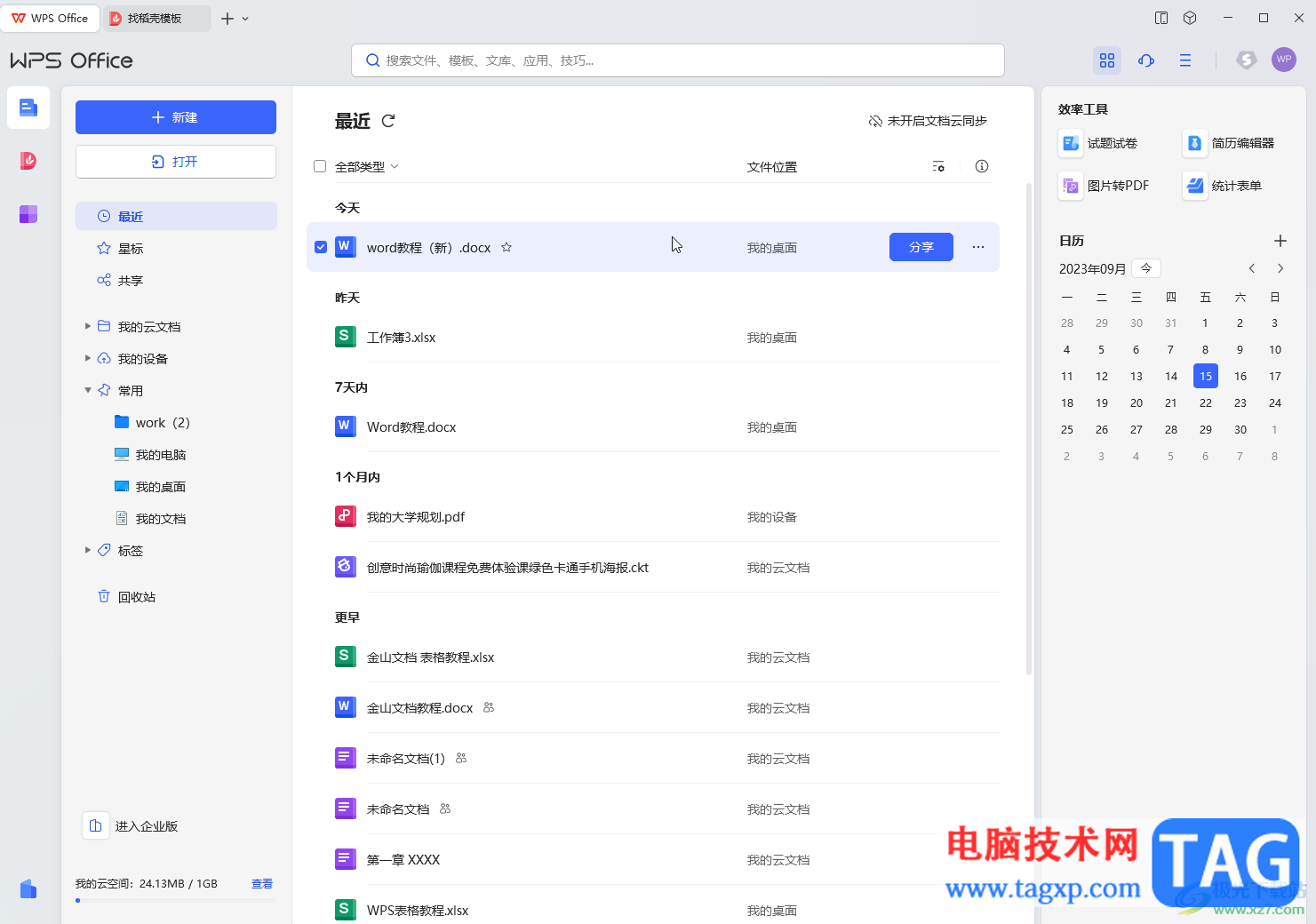Open 回收站 recycle bin
The image size is (1316, 924).
tap(176, 596)
